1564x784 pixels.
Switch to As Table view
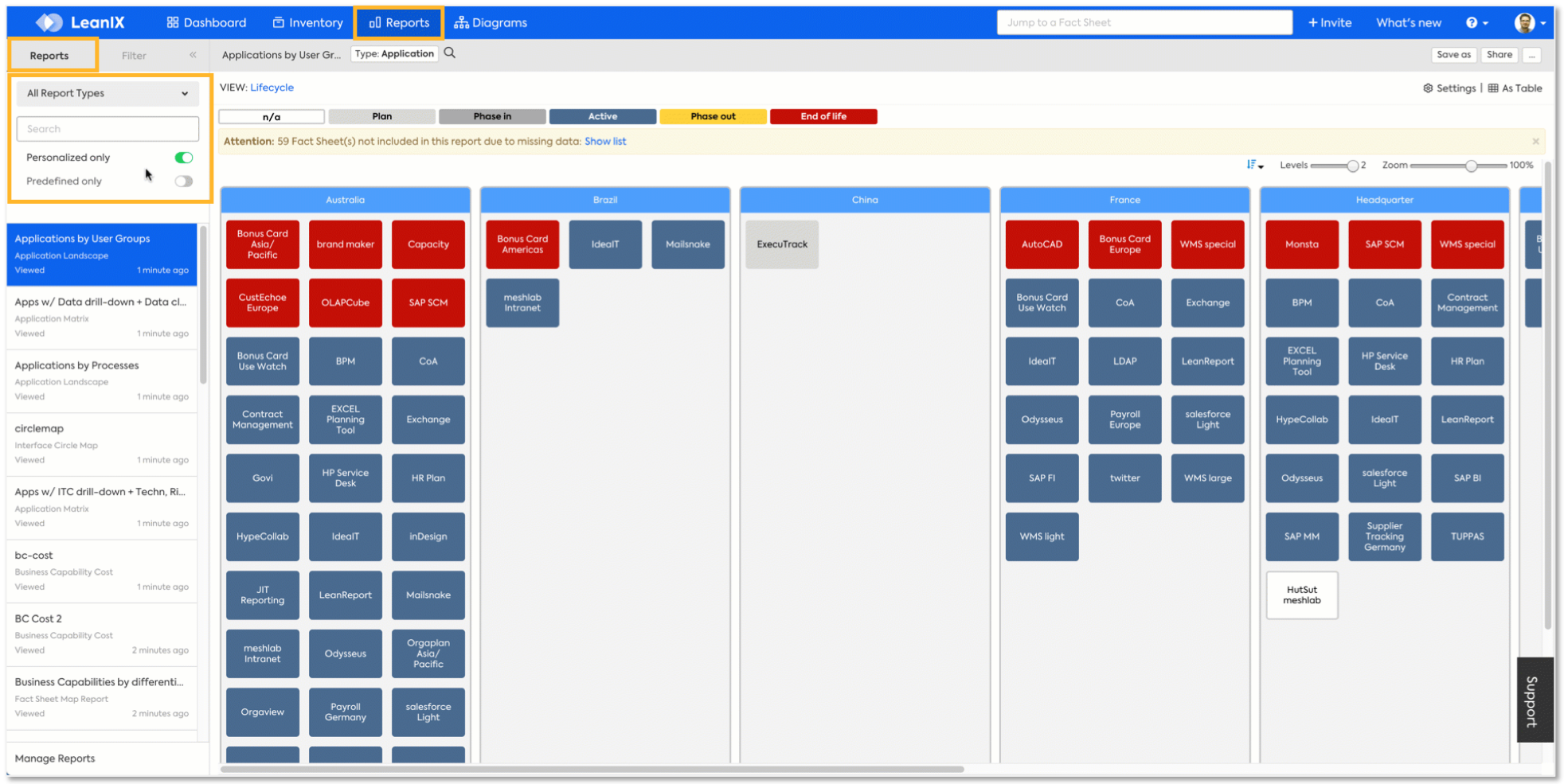point(1515,88)
